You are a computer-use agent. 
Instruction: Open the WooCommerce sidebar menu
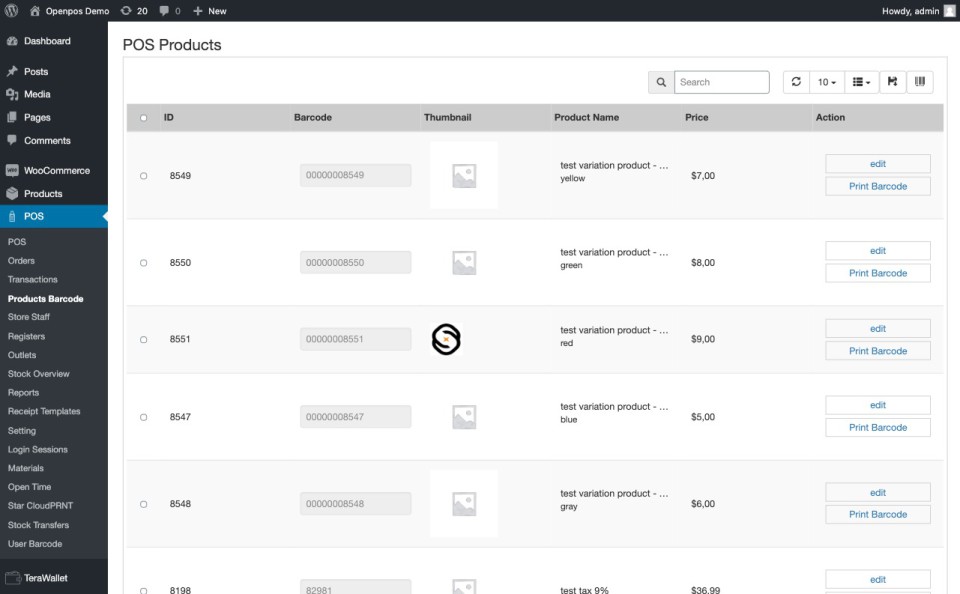[x=56, y=171]
